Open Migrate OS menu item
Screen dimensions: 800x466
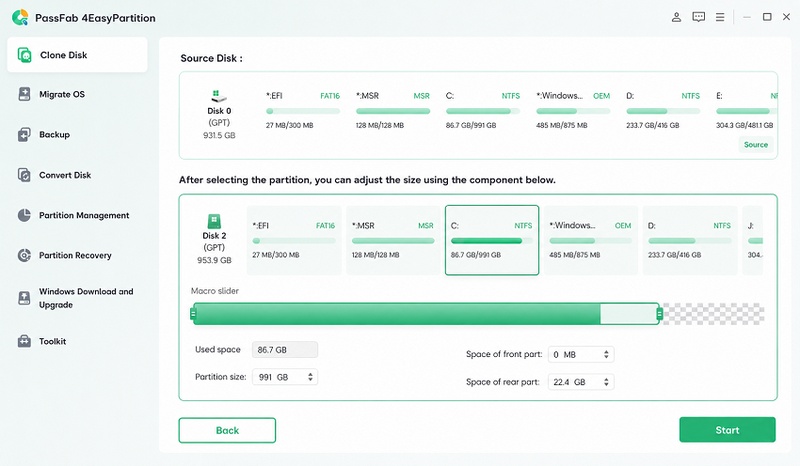77,94
